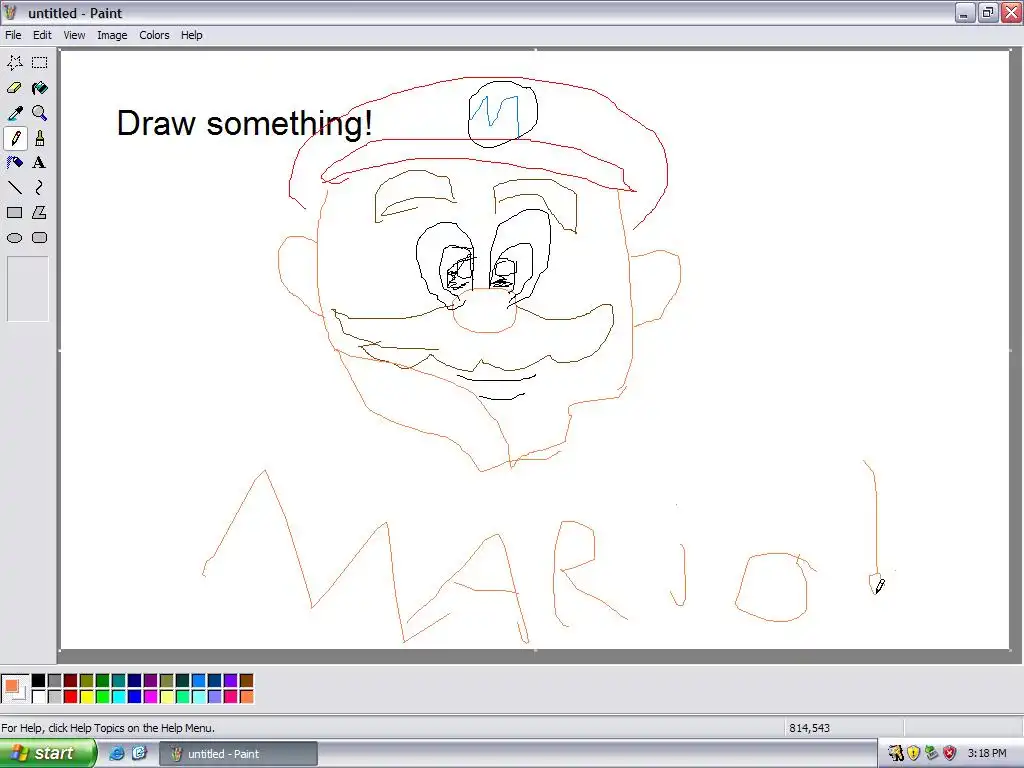
Task: Minimize the Paint window
Action: pyautogui.click(x=965, y=12)
